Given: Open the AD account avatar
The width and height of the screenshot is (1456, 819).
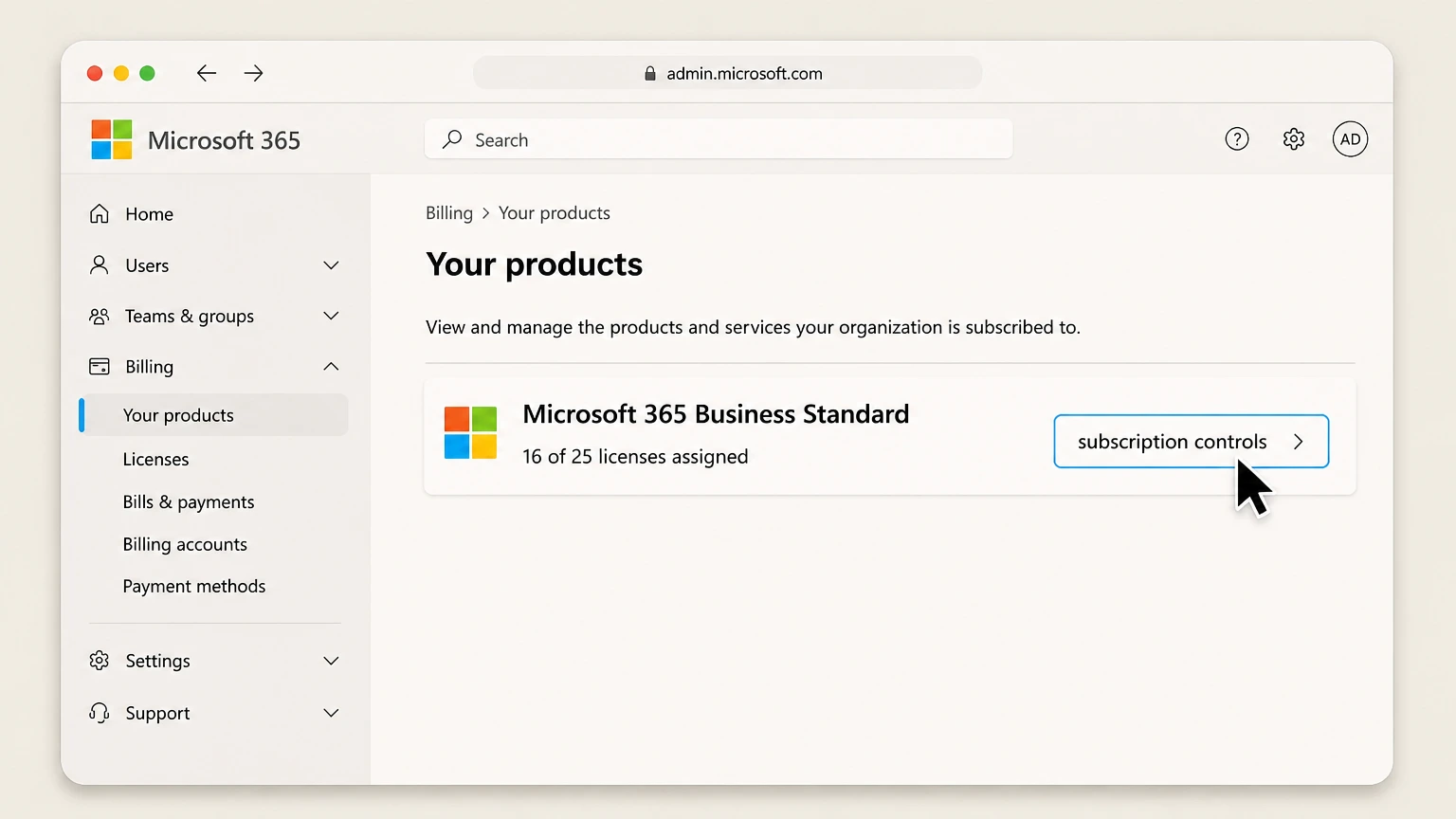Looking at the screenshot, I should [x=1350, y=139].
